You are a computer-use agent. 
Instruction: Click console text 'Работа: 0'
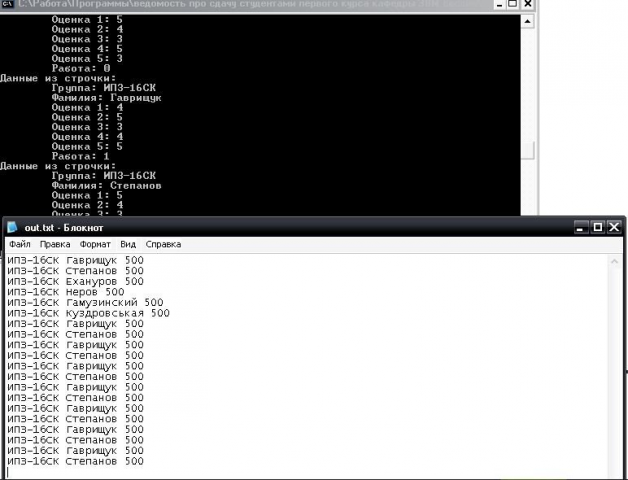(81, 69)
